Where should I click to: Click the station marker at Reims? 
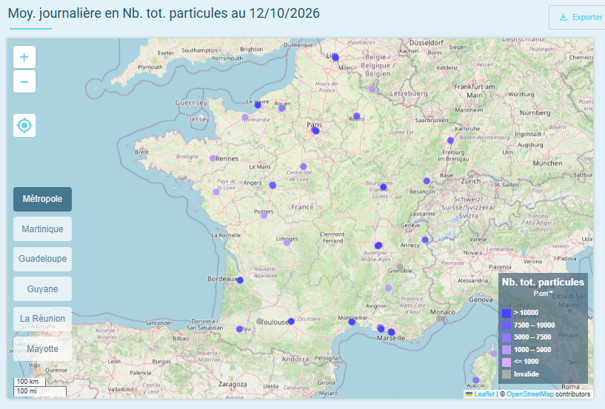click(x=357, y=116)
